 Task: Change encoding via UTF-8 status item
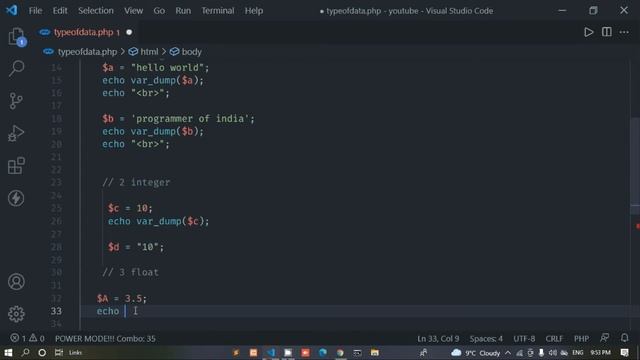pyautogui.click(x=524, y=338)
